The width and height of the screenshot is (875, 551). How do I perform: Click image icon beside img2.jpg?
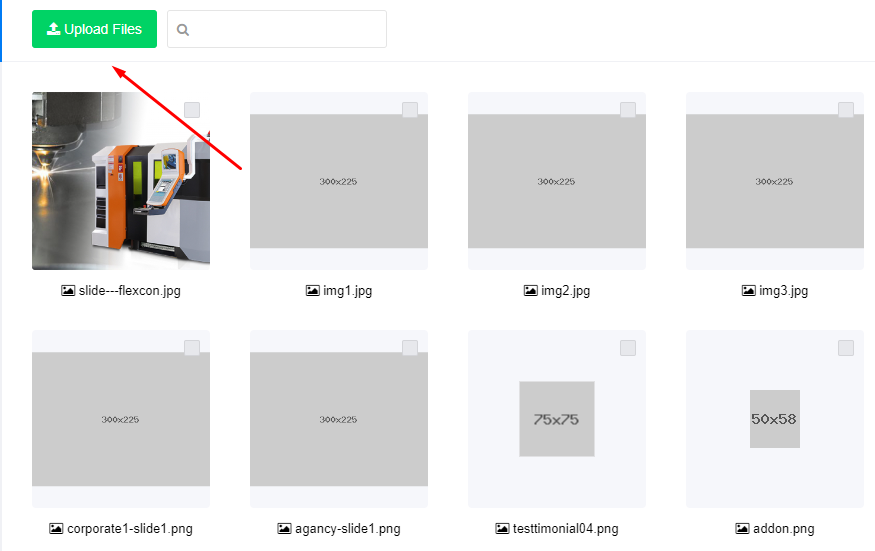click(x=531, y=290)
